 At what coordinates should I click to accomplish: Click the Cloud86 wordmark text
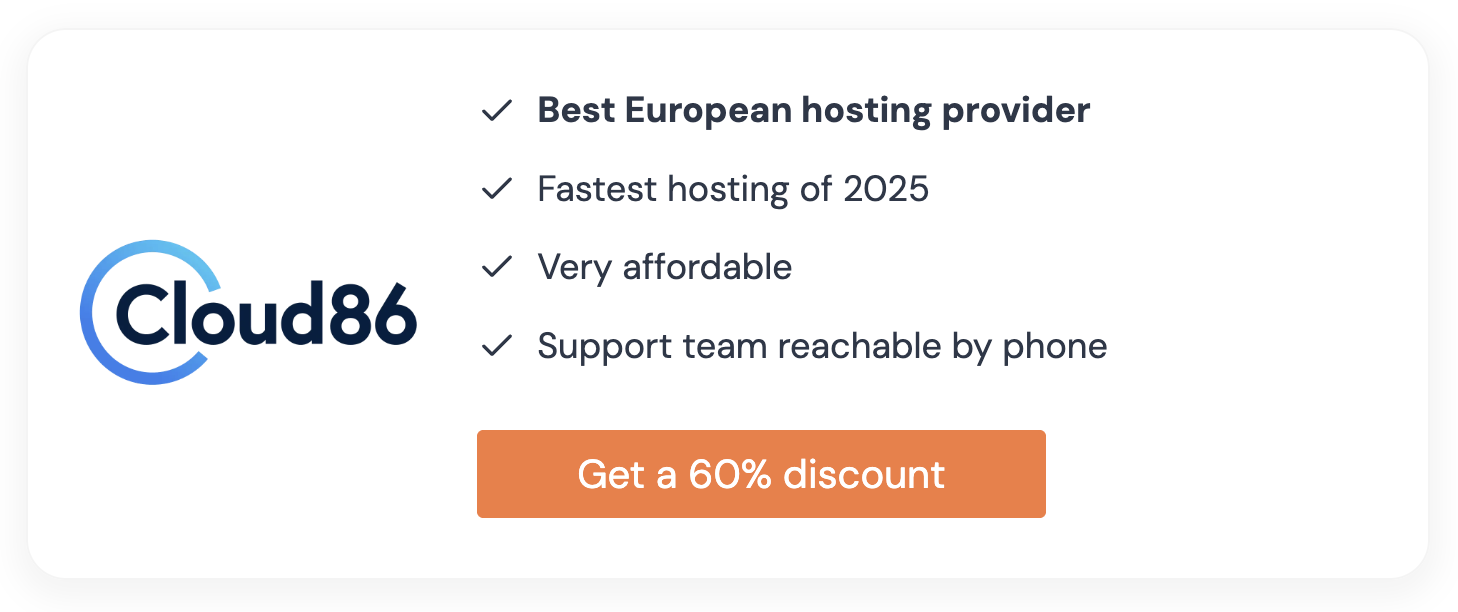pos(265,313)
